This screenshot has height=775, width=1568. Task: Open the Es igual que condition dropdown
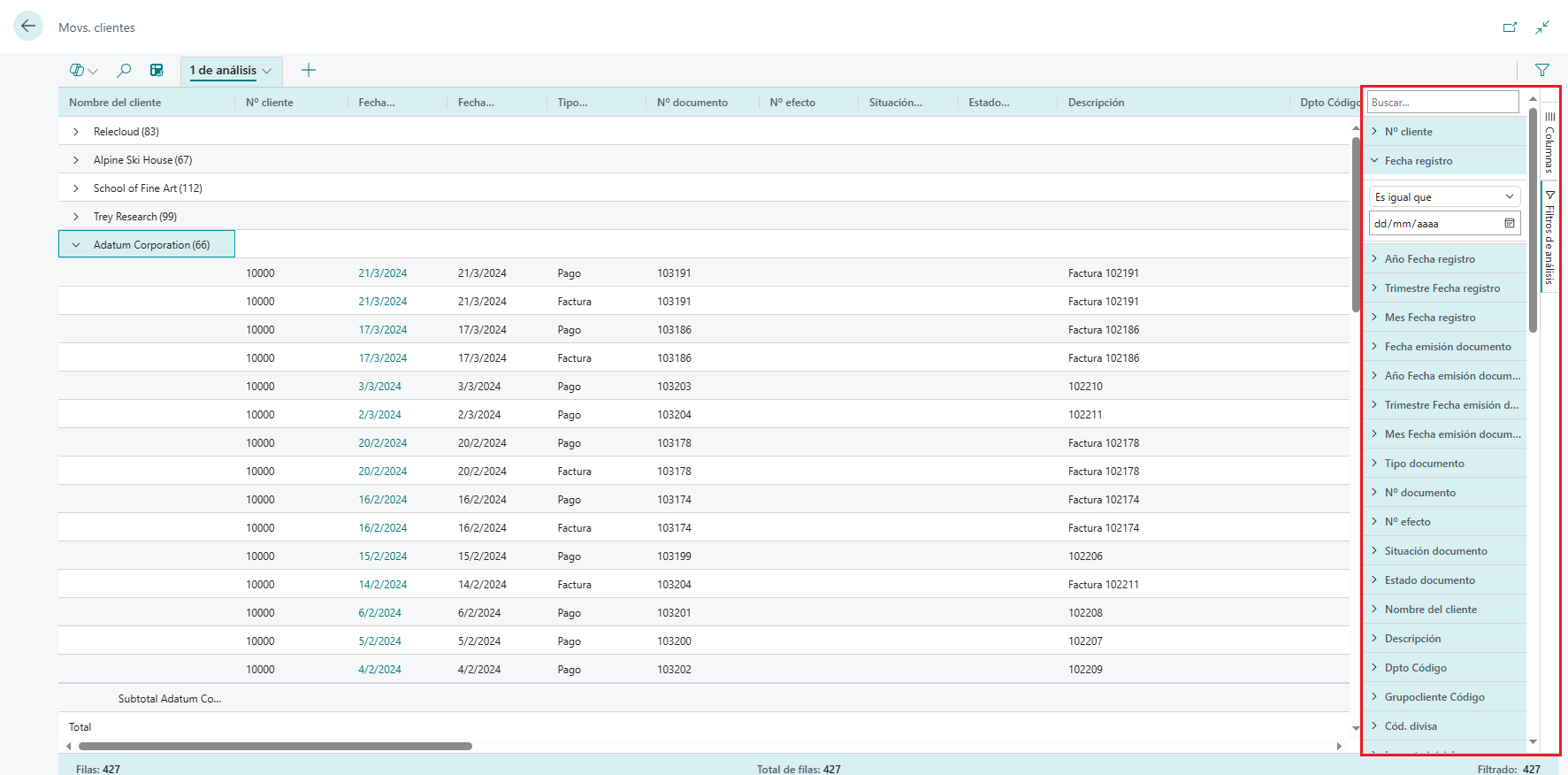1444,196
